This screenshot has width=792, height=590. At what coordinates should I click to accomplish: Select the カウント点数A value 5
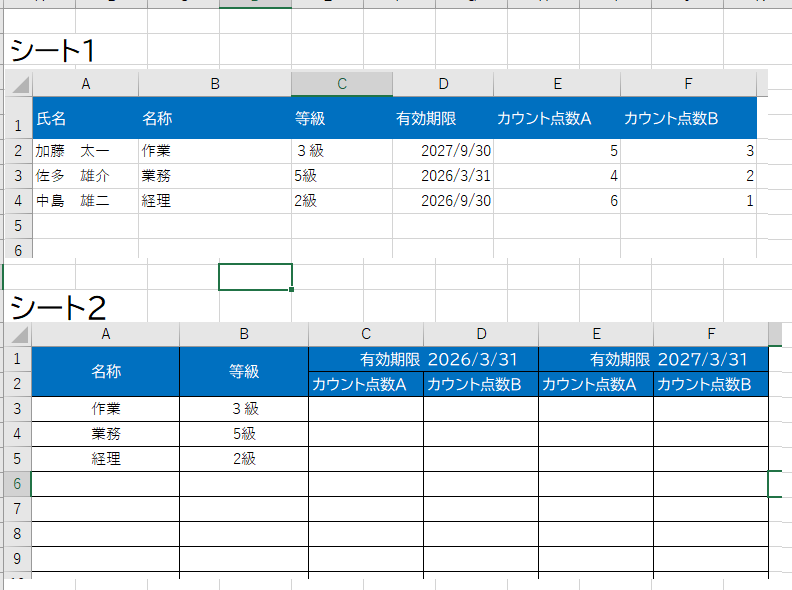[557, 151]
